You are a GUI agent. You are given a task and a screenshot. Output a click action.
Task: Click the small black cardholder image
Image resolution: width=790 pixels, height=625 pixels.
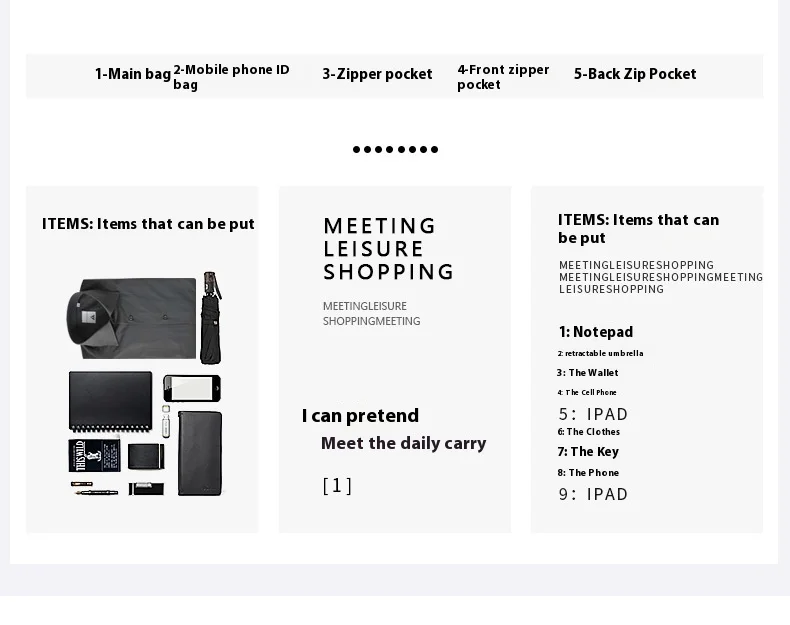(x=146, y=457)
